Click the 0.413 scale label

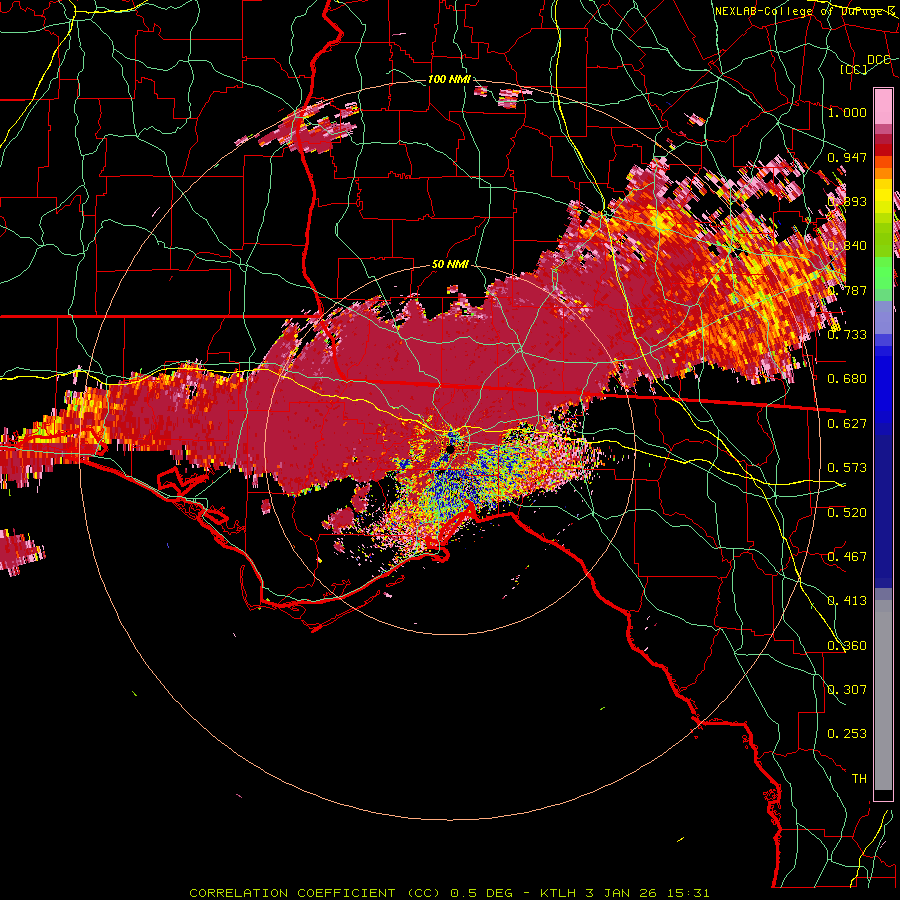(847, 601)
